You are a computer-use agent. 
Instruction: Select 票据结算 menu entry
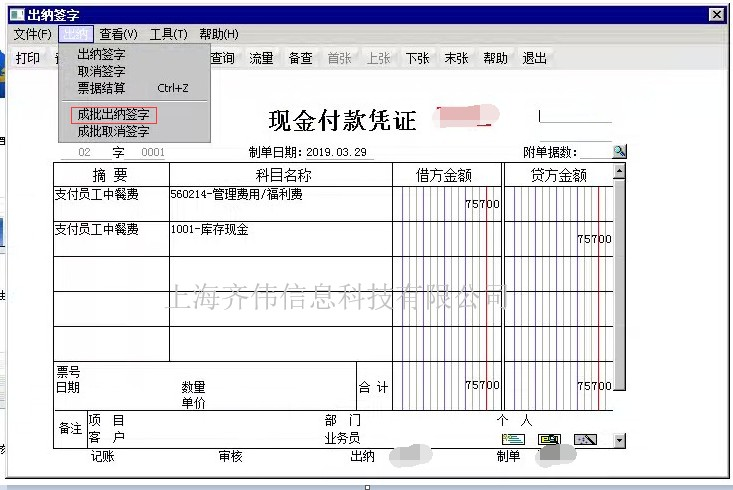click(101, 88)
